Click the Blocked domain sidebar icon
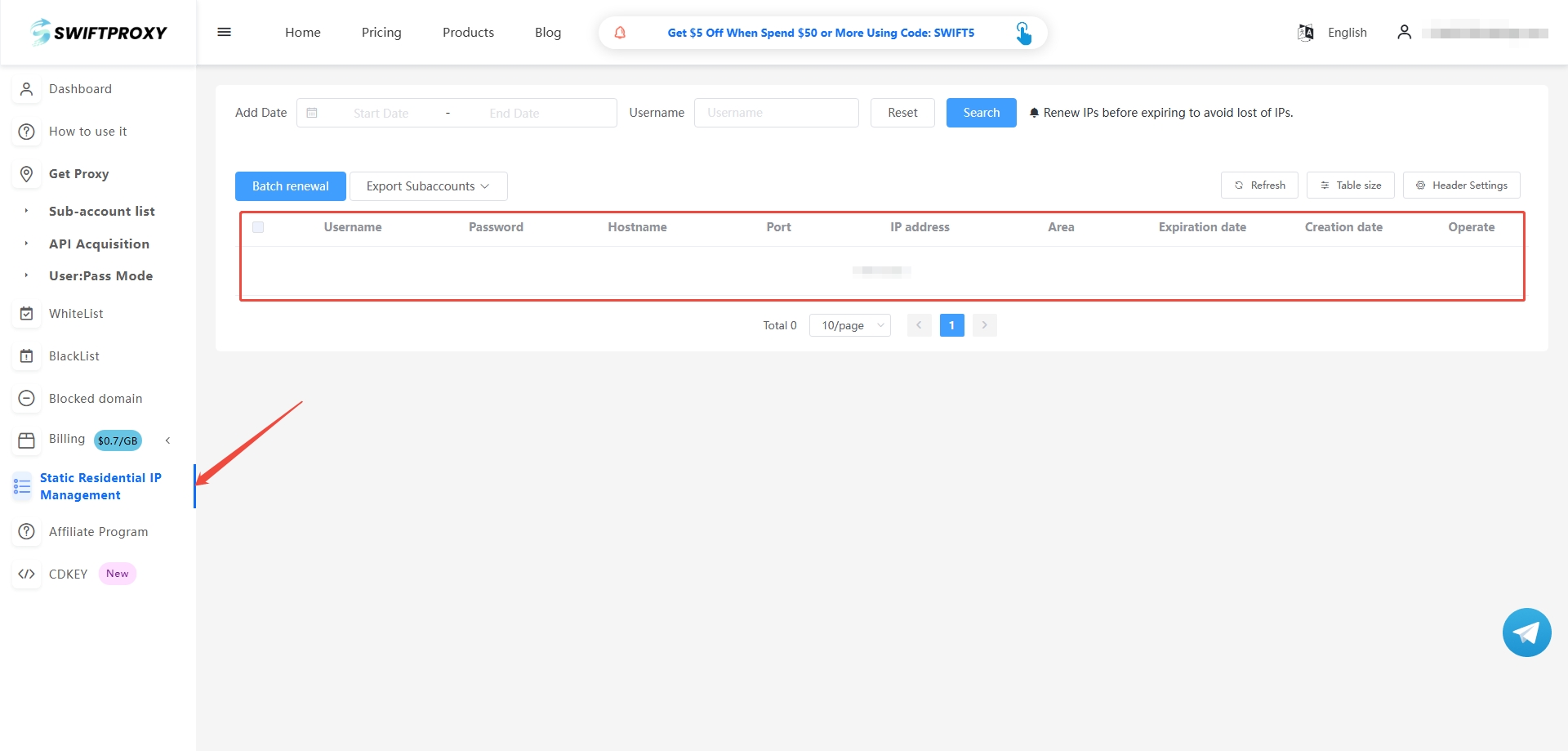The width and height of the screenshot is (1568, 751). 26,398
